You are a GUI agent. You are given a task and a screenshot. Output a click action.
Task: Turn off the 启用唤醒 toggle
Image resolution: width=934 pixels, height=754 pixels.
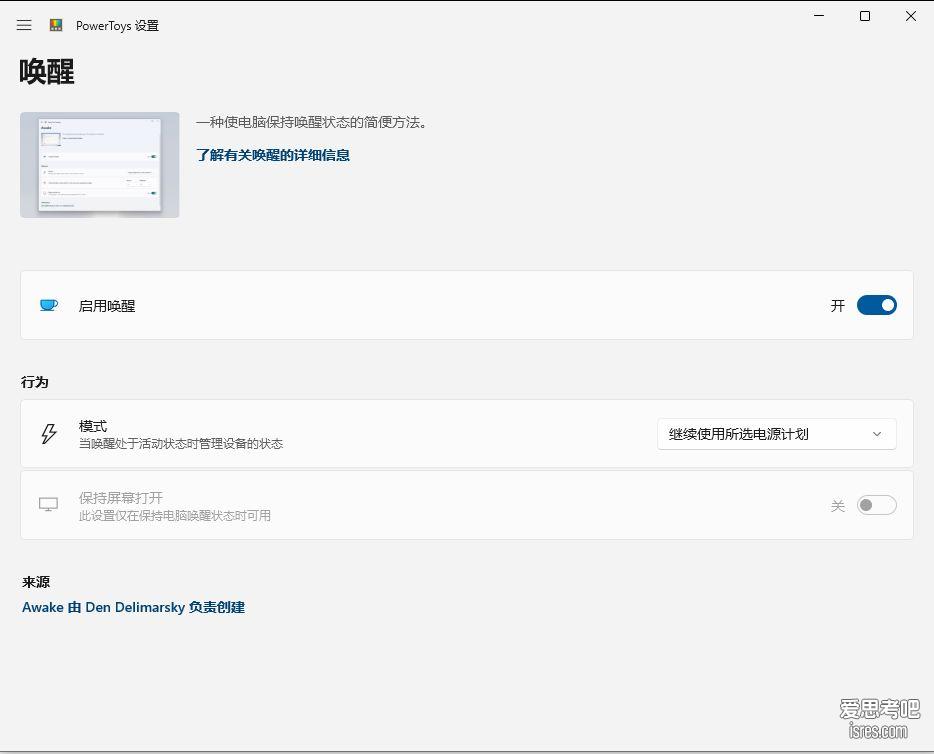(x=876, y=305)
